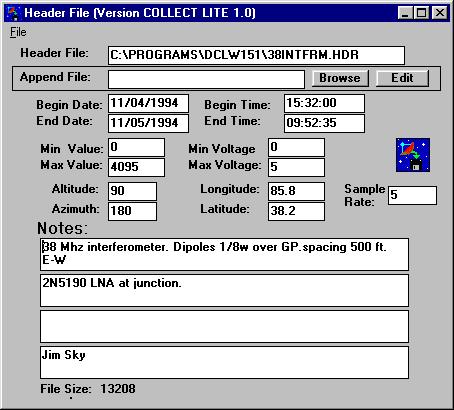The image size is (454, 410).
Task: Click the Edit button
Action: [x=402, y=78]
